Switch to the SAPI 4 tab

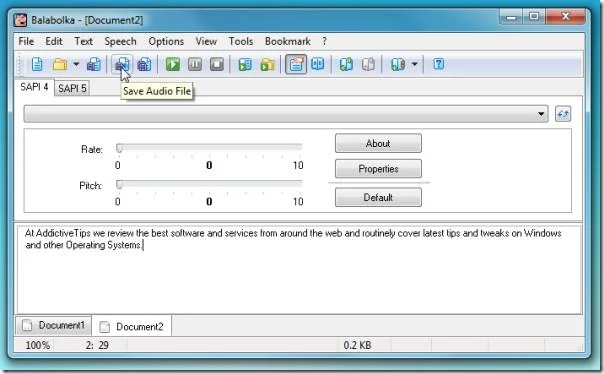[x=34, y=87]
